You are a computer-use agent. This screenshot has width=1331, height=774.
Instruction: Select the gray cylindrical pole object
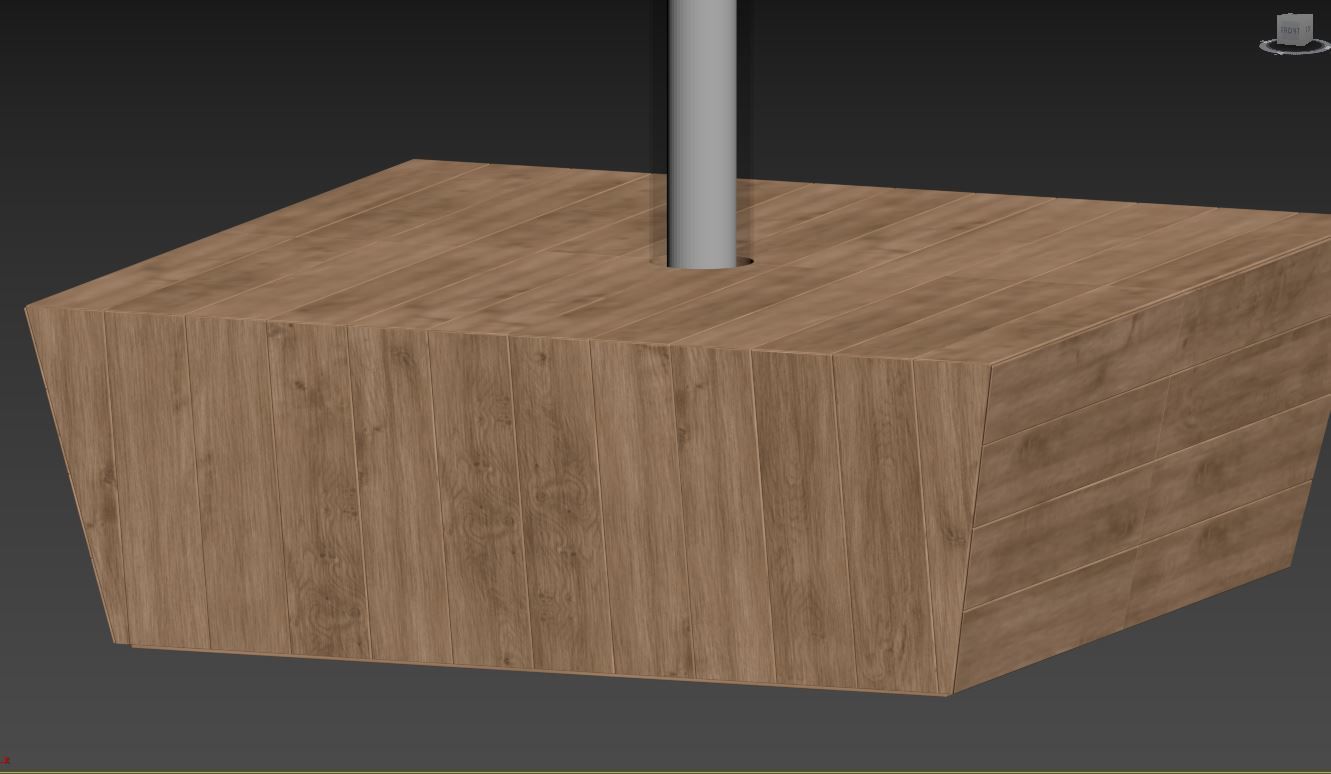702,132
